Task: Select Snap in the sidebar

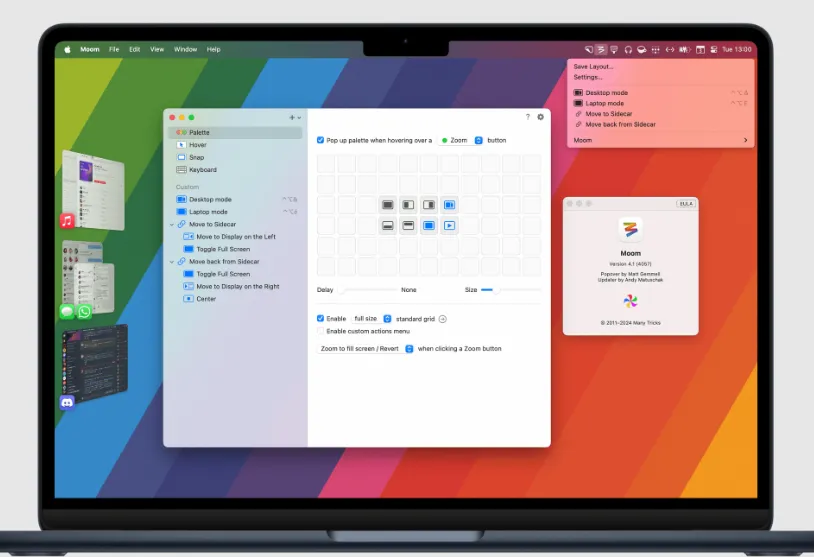Action: tap(236, 157)
